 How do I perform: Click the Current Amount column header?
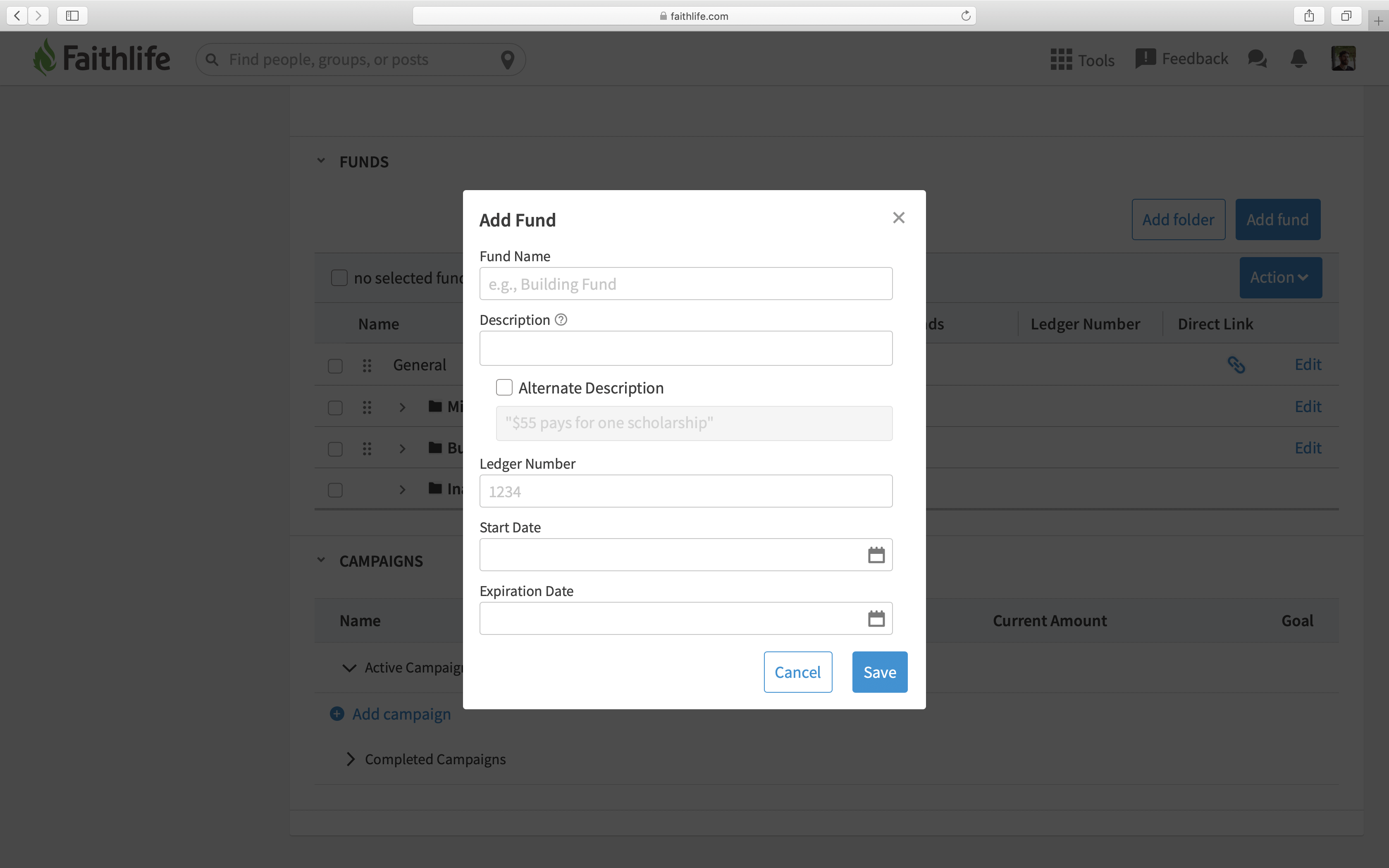click(1050, 620)
